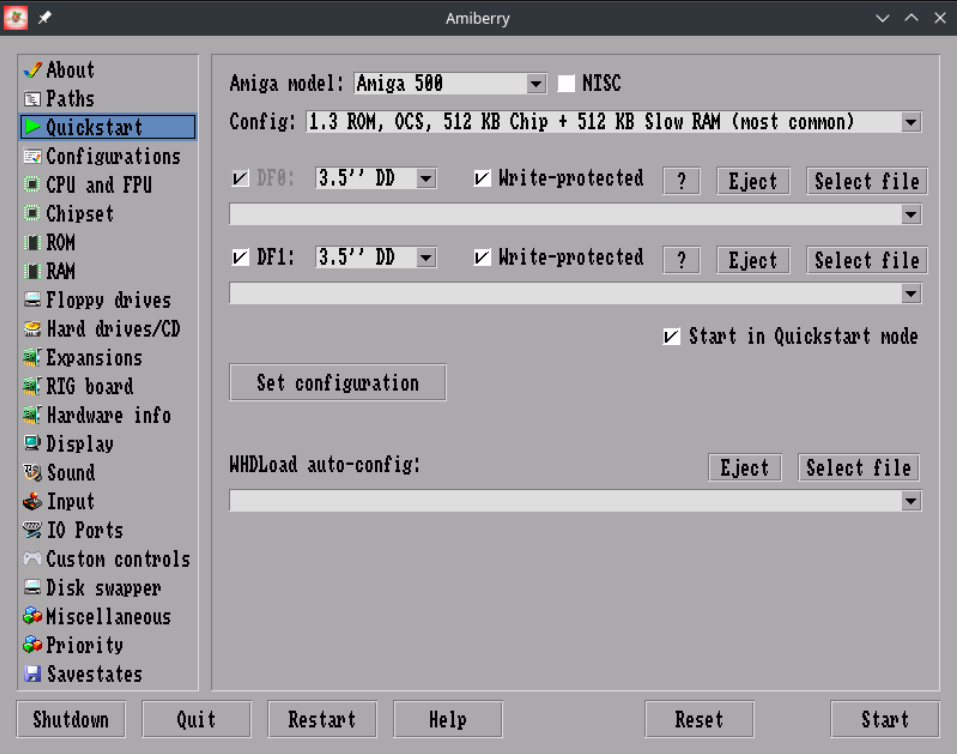The image size is (957, 754).
Task: Click the Miscellaneous colored blocks icon
Action: point(32,616)
